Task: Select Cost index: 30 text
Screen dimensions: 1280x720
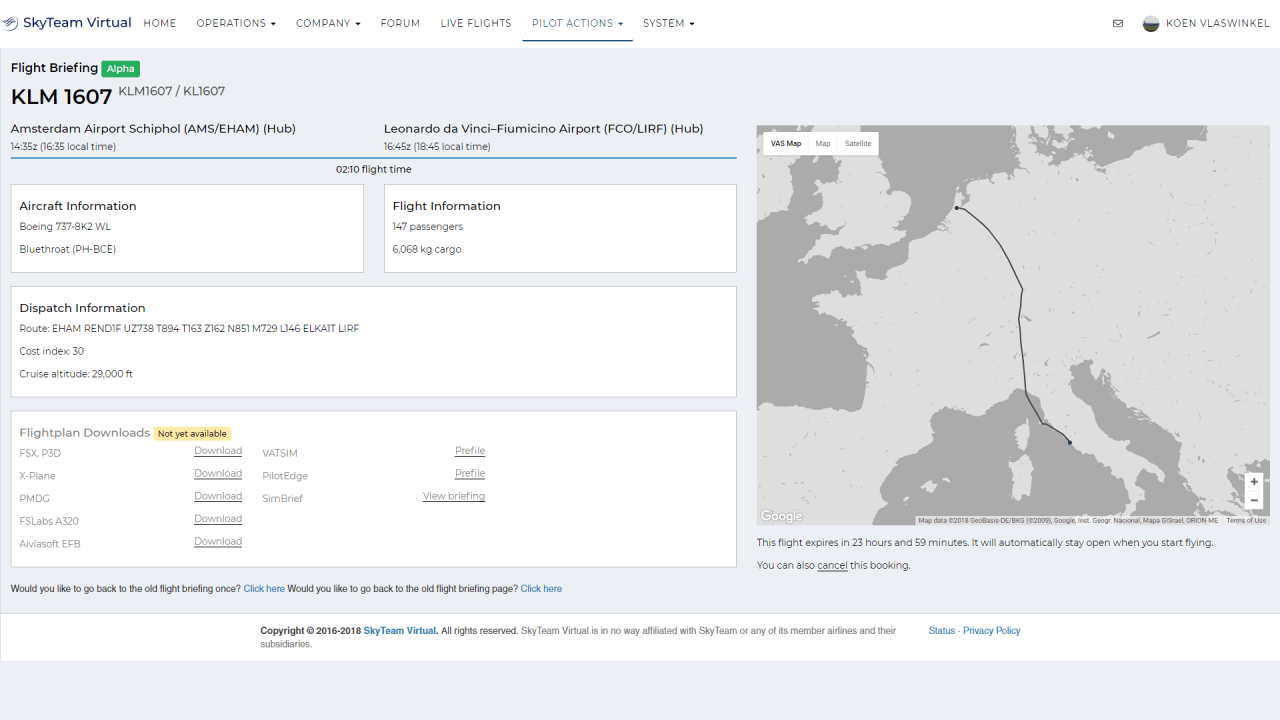Action: pos(52,352)
